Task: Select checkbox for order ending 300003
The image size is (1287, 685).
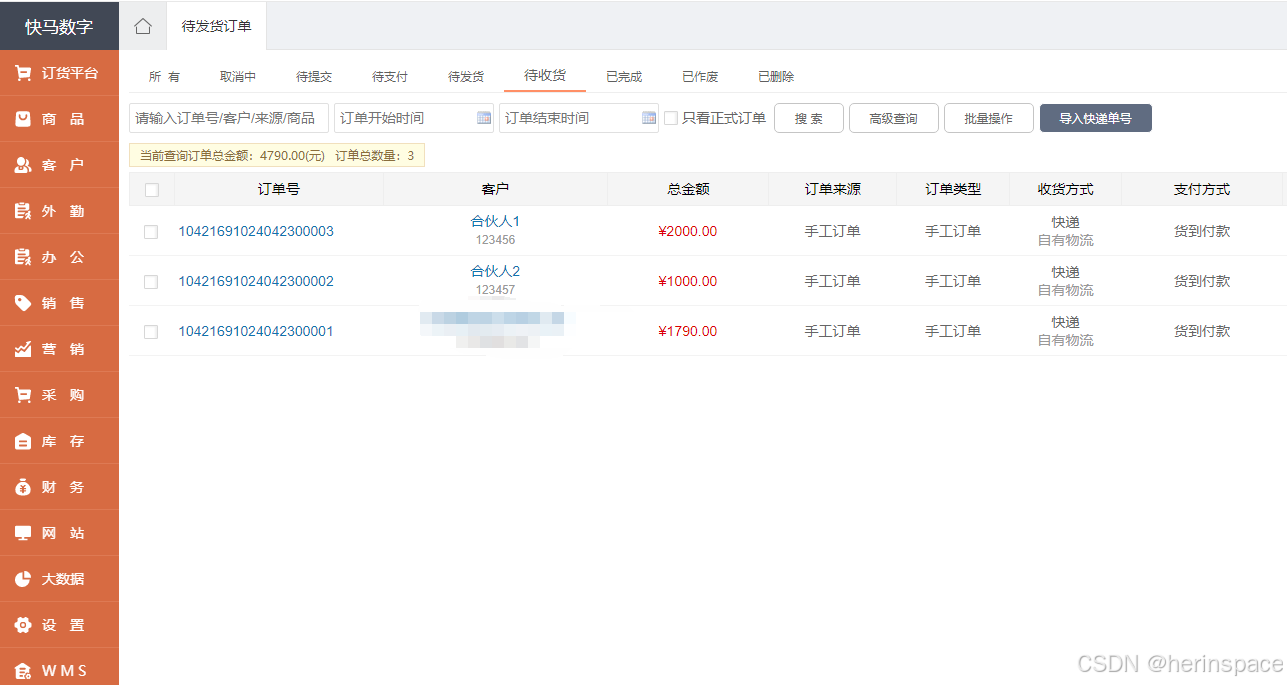Action: [x=151, y=232]
